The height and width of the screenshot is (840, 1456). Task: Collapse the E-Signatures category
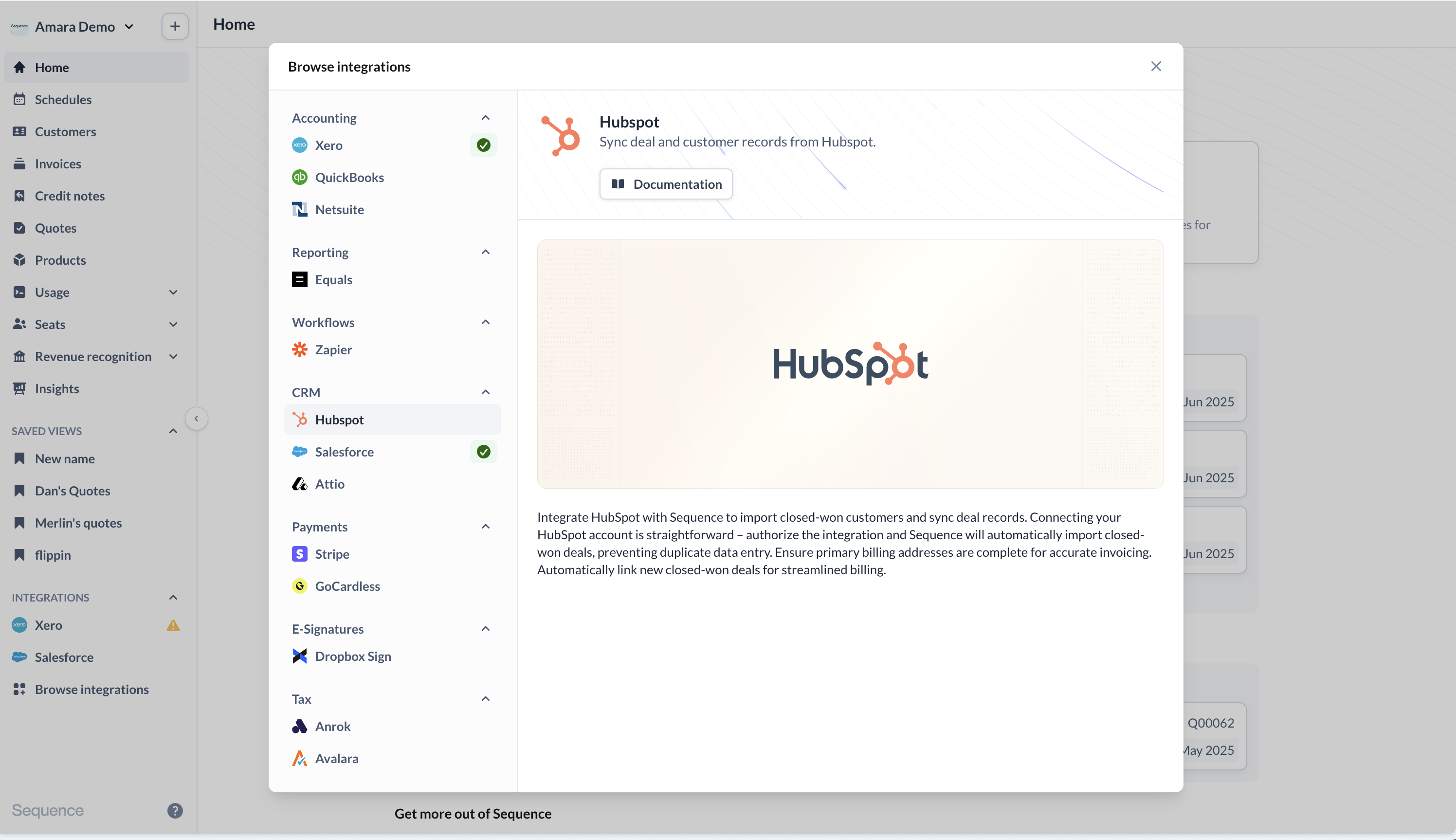click(x=486, y=629)
